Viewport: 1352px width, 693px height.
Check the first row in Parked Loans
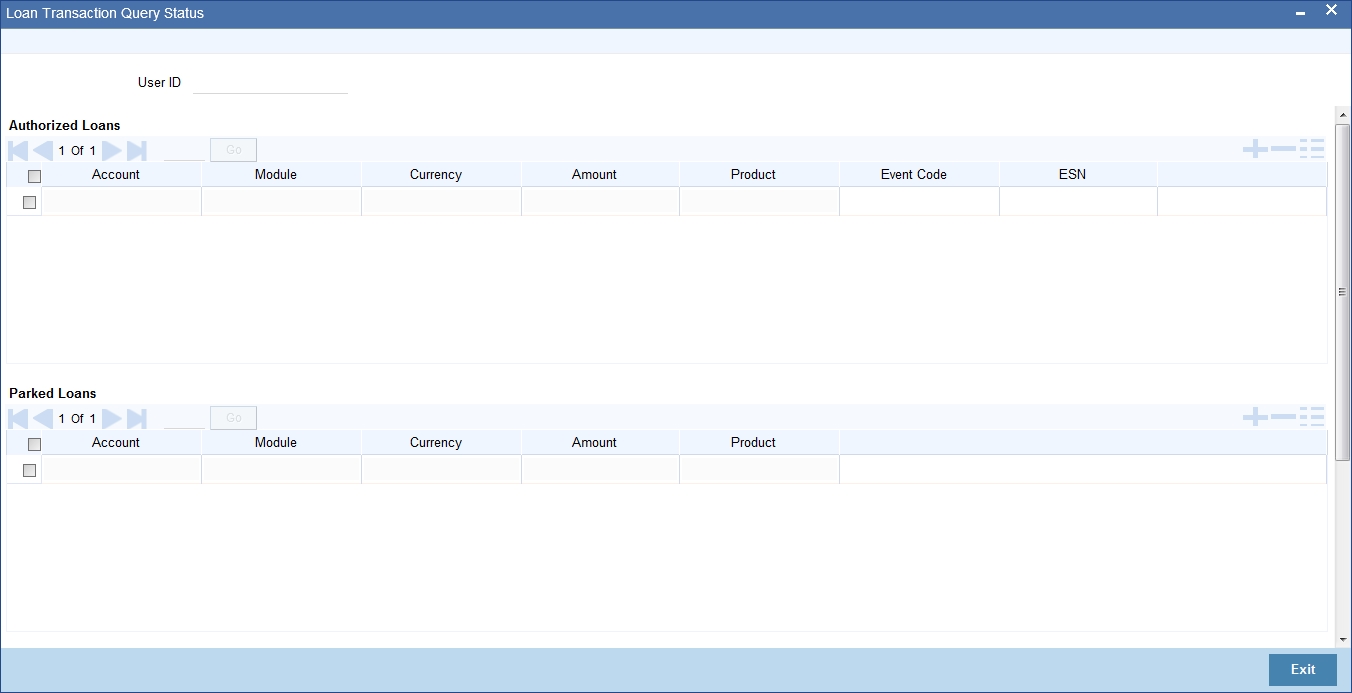point(29,470)
